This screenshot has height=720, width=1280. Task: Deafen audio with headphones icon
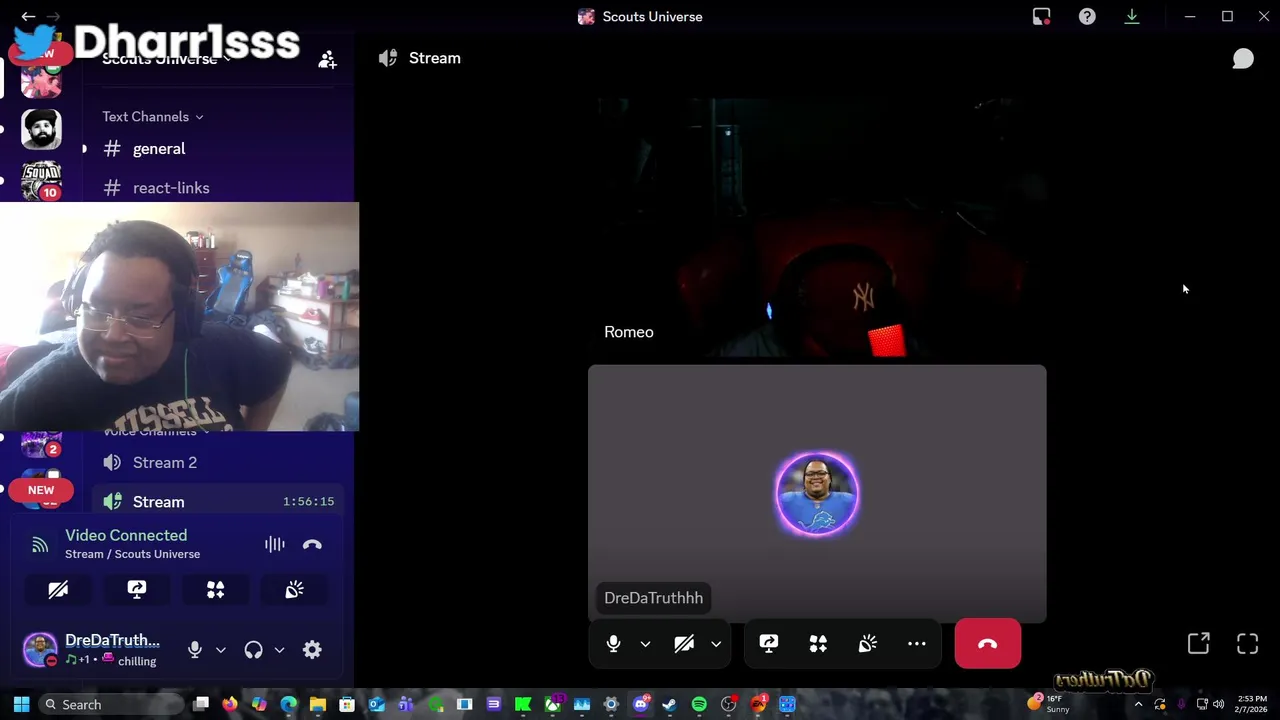253,649
